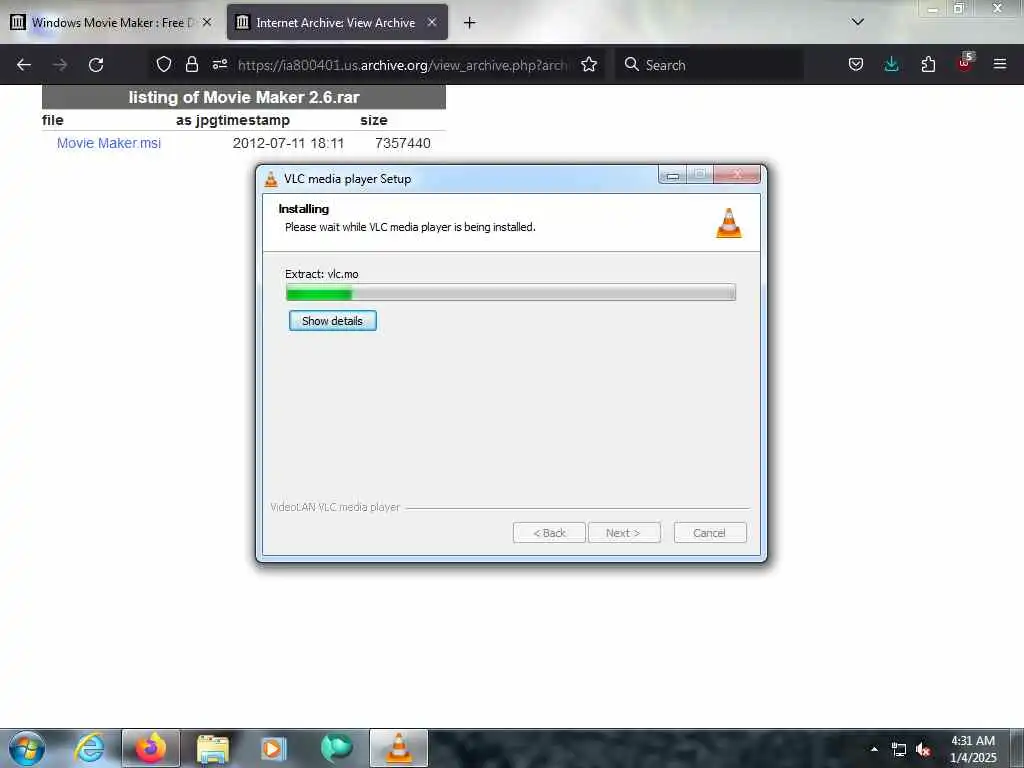
Task: Open the site permissions icon in address bar
Action: (219, 64)
